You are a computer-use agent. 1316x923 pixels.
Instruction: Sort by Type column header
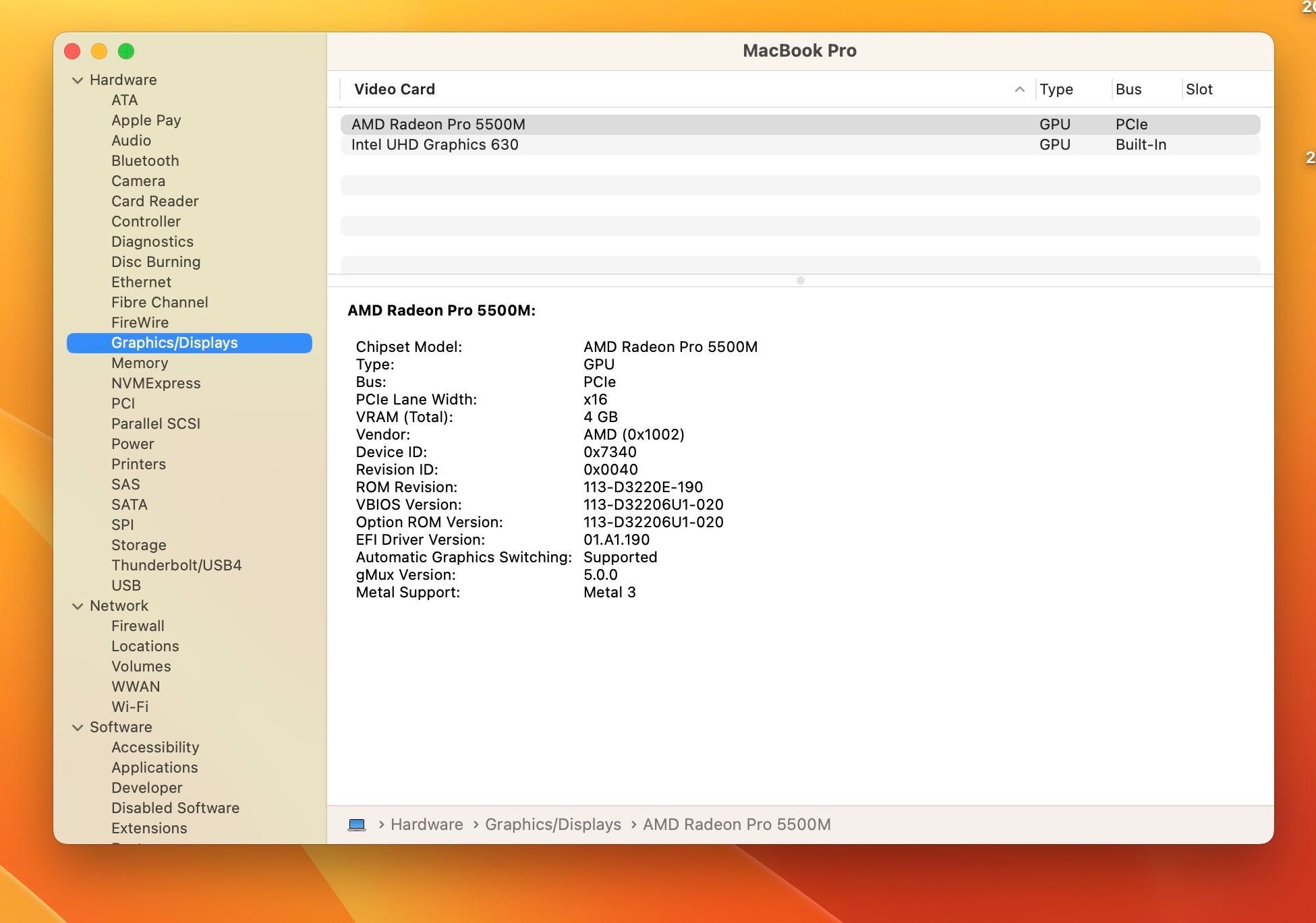click(x=1056, y=89)
